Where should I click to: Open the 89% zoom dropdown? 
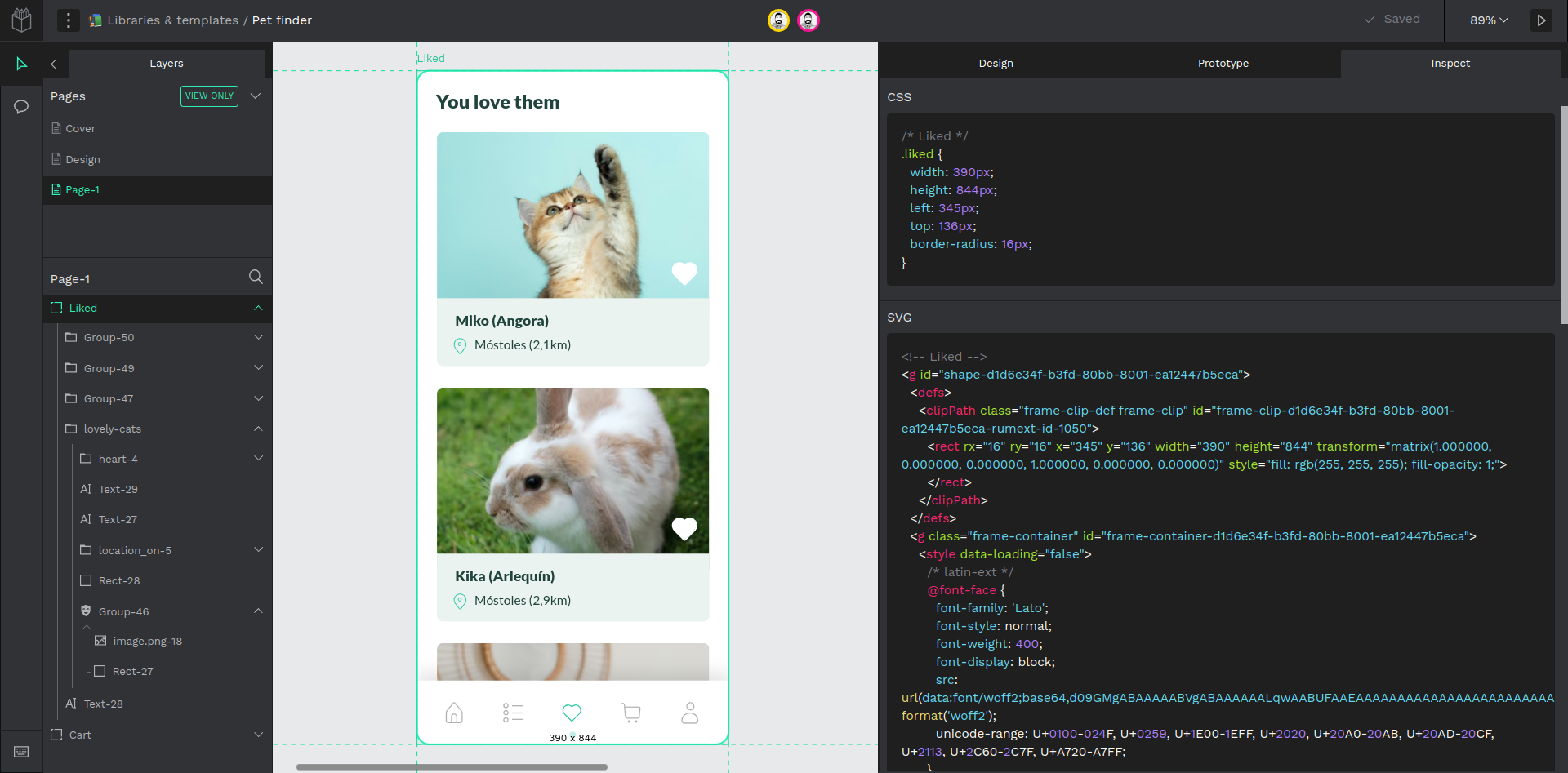1489,20
